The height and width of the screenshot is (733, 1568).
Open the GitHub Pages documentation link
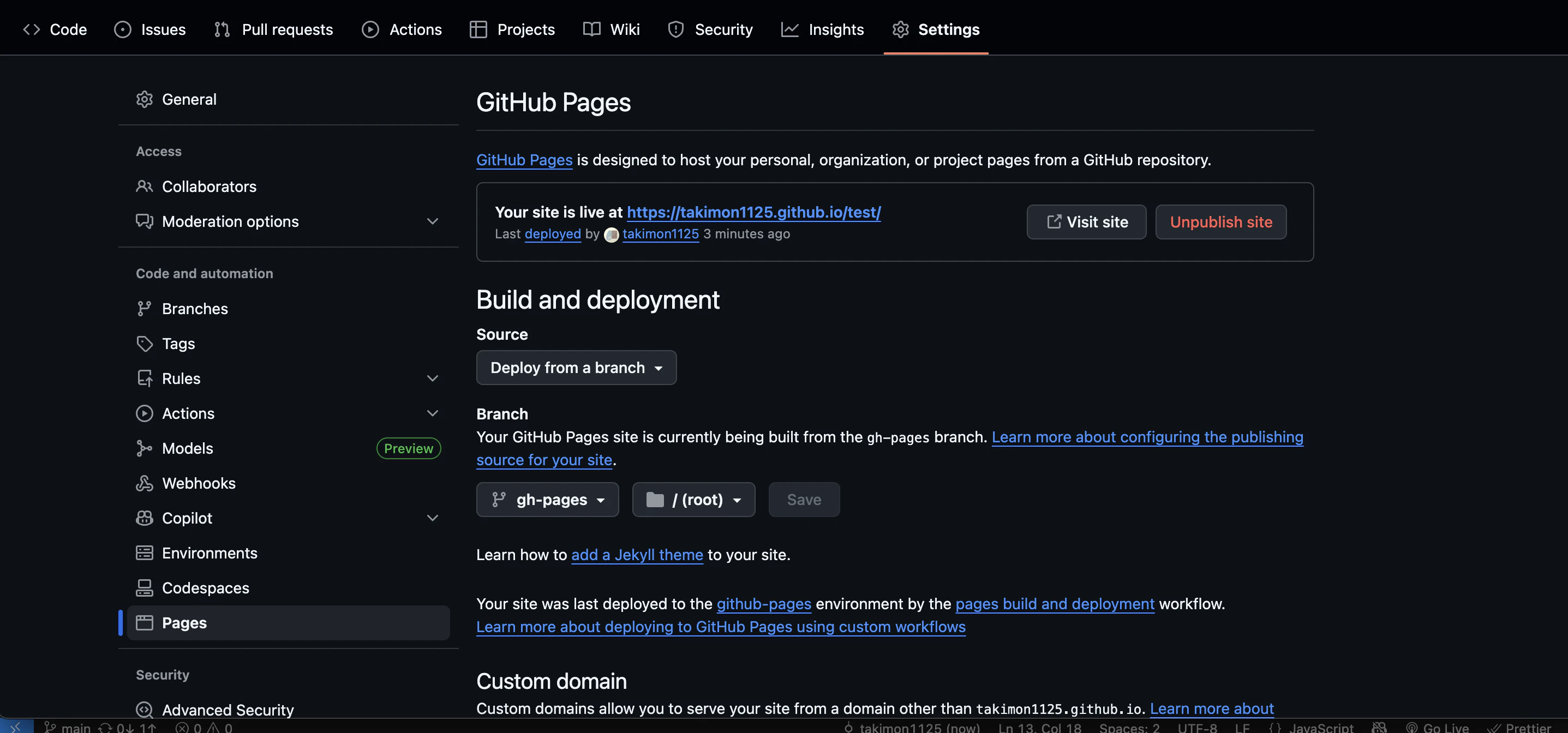pos(524,159)
